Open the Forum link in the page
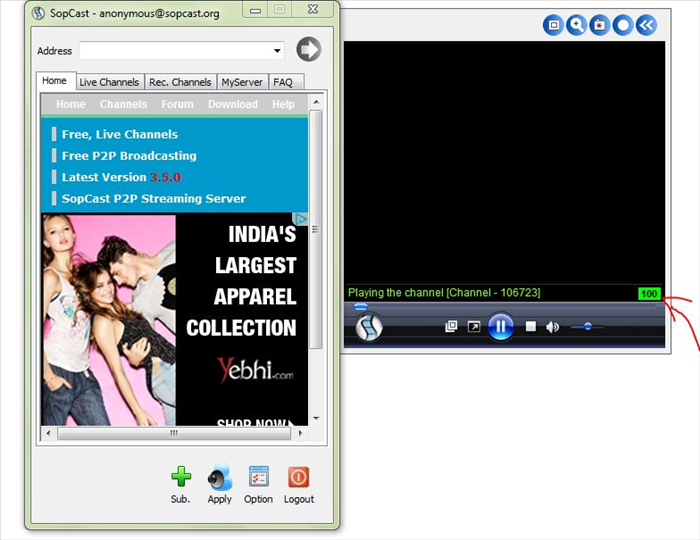This screenshot has height=540, width=700. (x=177, y=104)
